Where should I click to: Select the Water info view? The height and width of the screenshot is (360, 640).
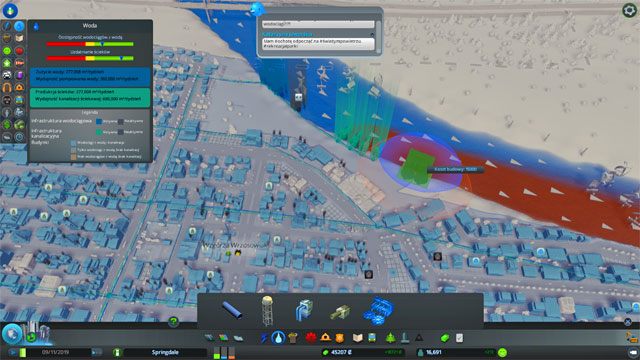pos(19,26)
